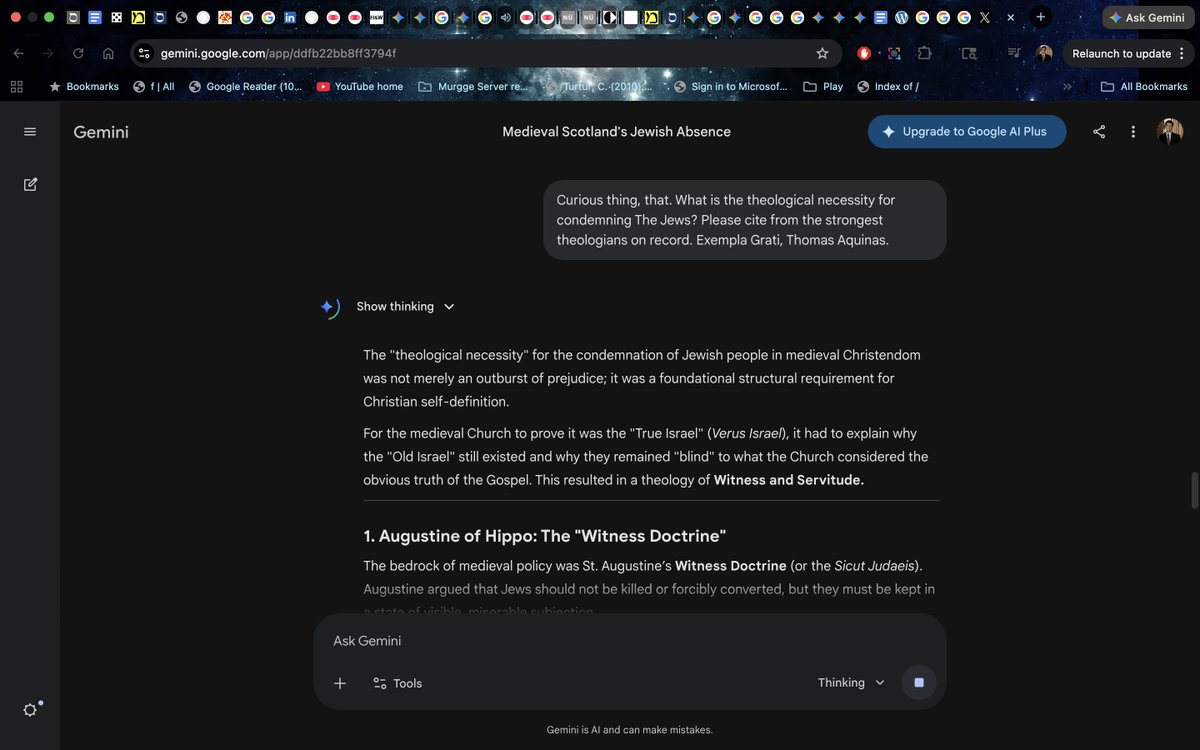Open a new tab with the plus button
The height and width of the screenshot is (750, 1200).
coord(1040,17)
